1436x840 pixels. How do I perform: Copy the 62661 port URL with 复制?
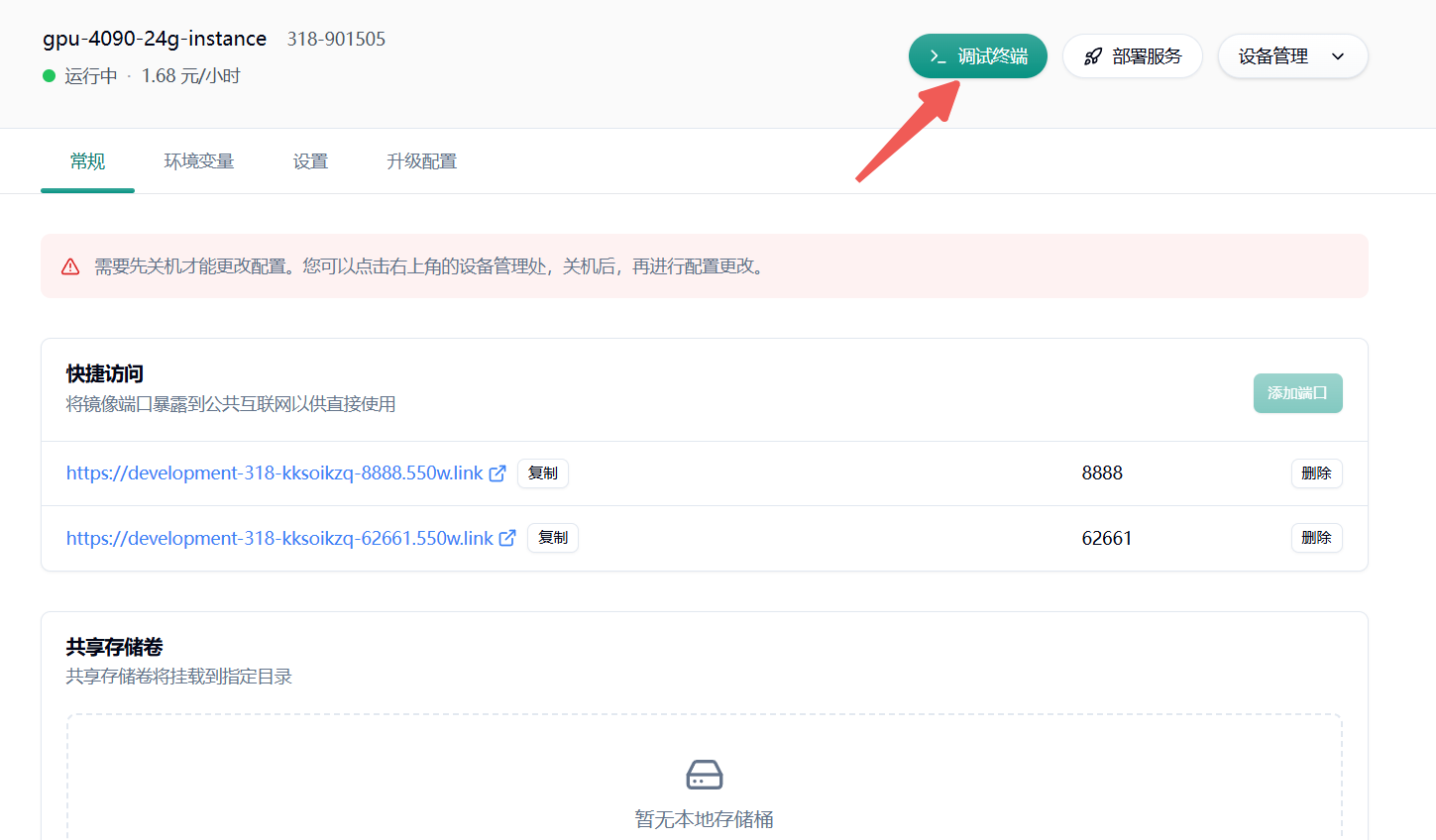pos(553,538)
